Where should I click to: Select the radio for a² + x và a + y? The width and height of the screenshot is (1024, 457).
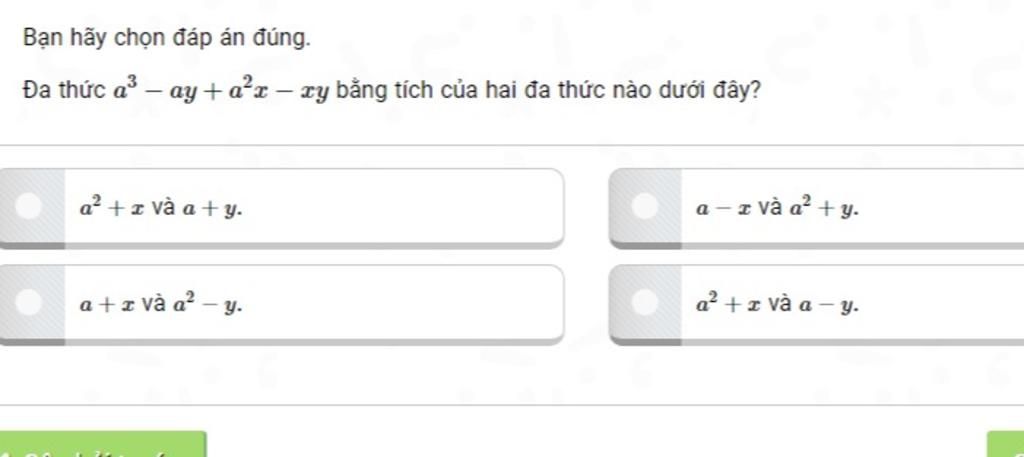coord(29,206)
